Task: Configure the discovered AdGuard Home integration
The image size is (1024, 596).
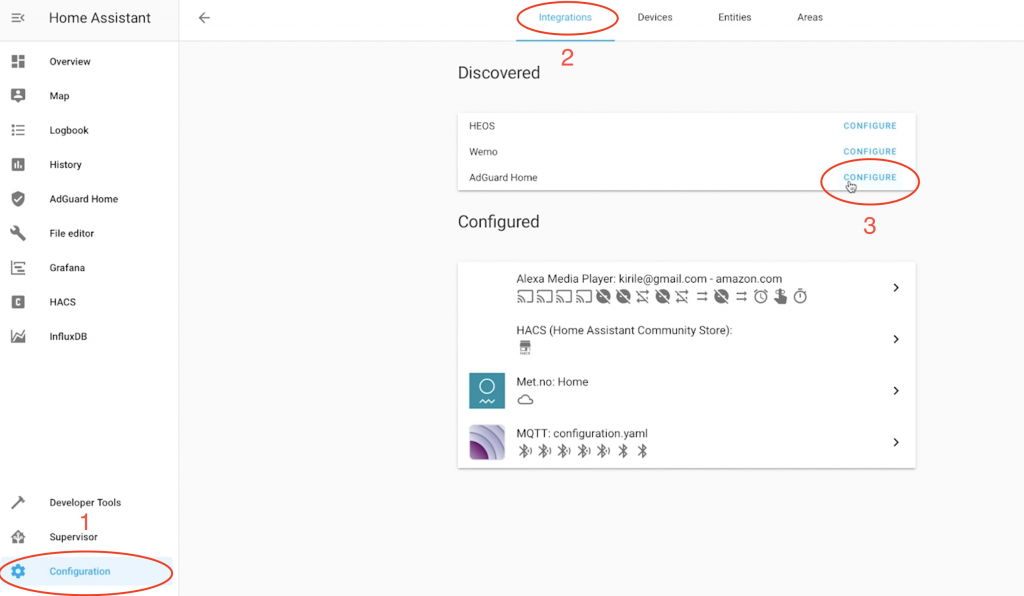Action: point(870,177)
